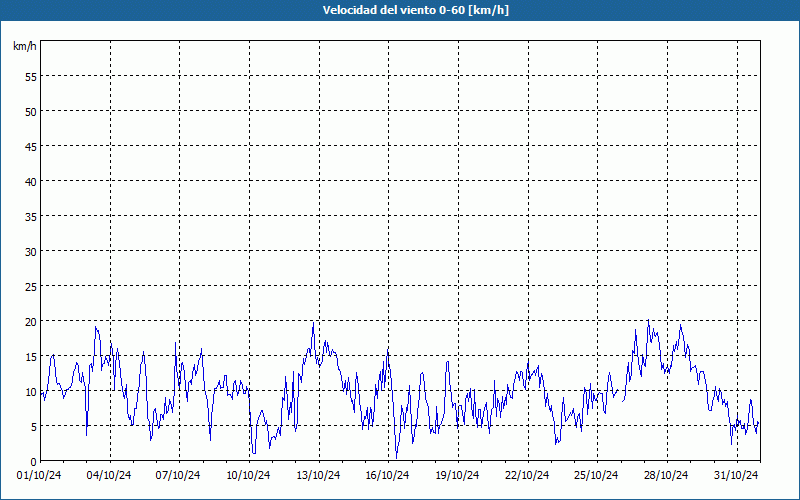This screenshot has width=800, height=500.
Task: Click the 25 value on the y-axis
Action: pos(31,287)
